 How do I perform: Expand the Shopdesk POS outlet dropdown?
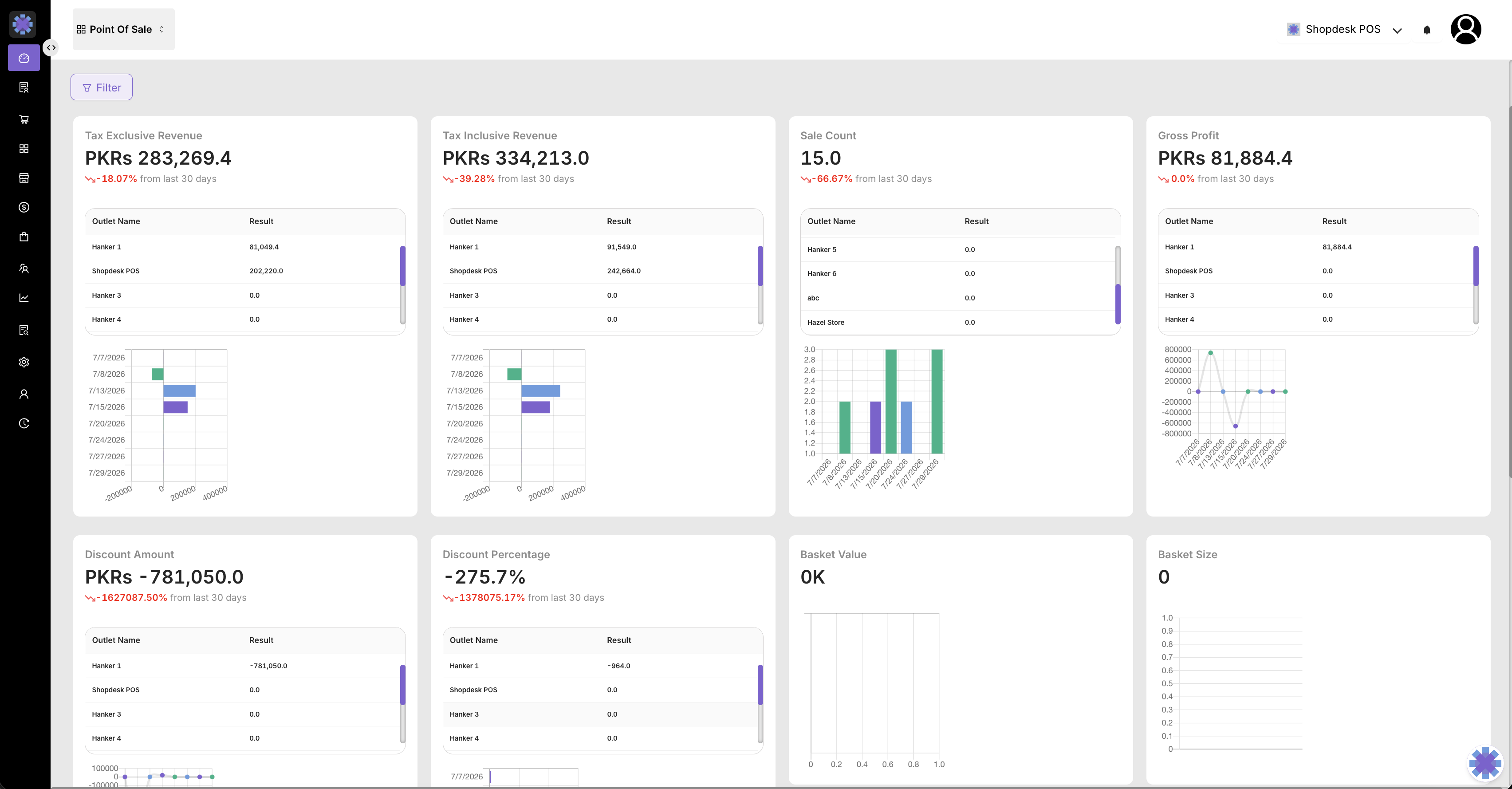point(1344,29)
